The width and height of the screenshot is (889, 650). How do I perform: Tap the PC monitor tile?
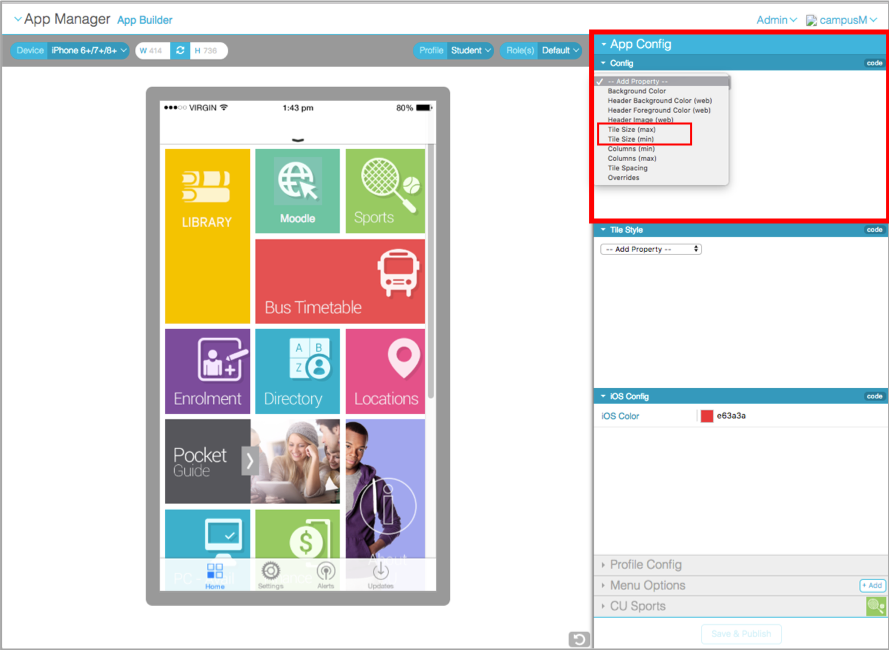click(208, 534)
